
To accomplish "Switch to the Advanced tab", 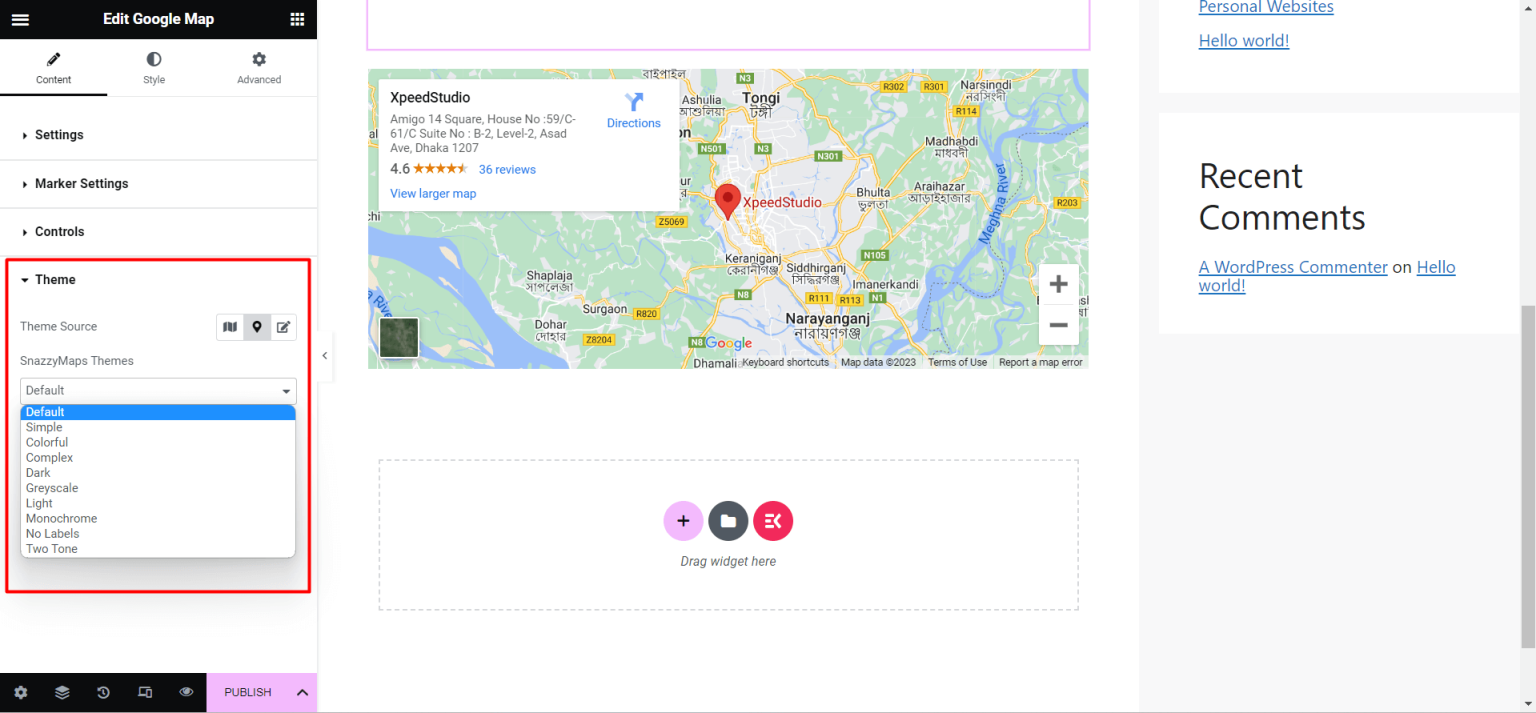I will (x=258, y=67).
